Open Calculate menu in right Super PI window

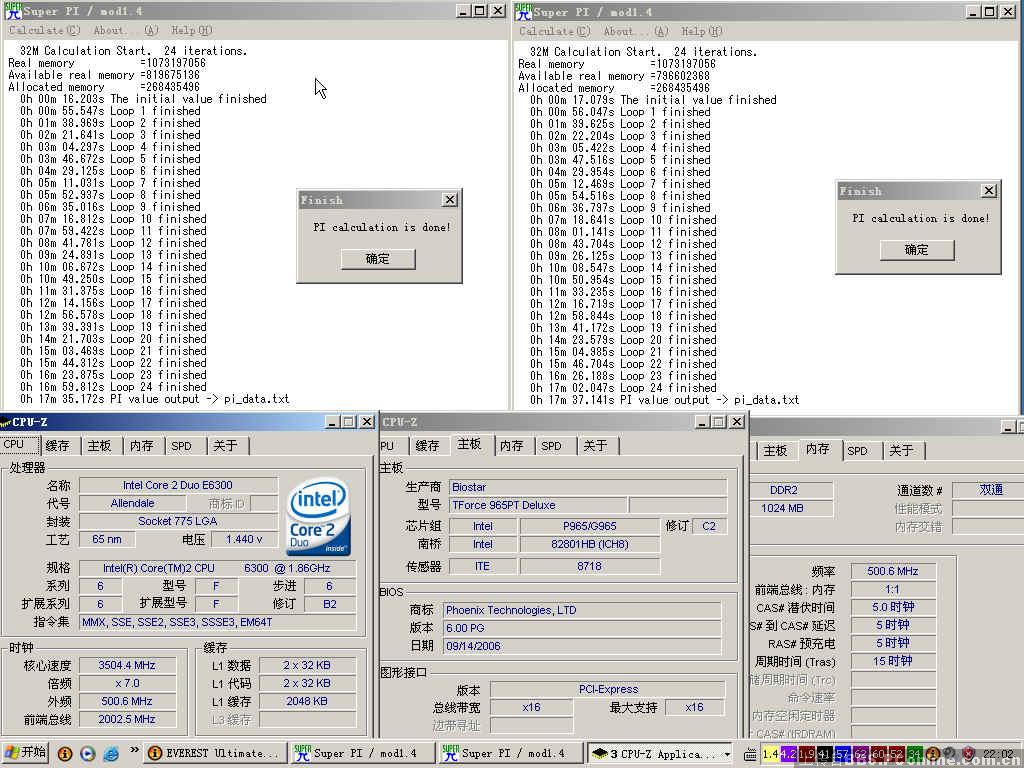coord(554,31)
